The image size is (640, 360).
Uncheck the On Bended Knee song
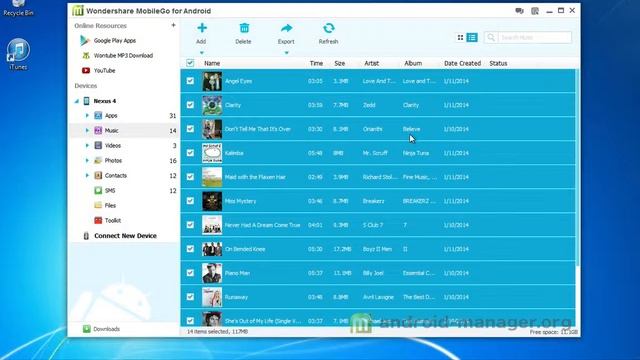pyautogui.click(x=190, y=249)
